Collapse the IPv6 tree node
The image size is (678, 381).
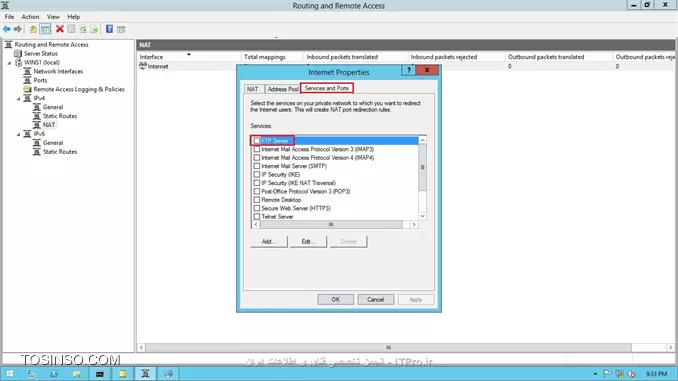pos(19,134)
